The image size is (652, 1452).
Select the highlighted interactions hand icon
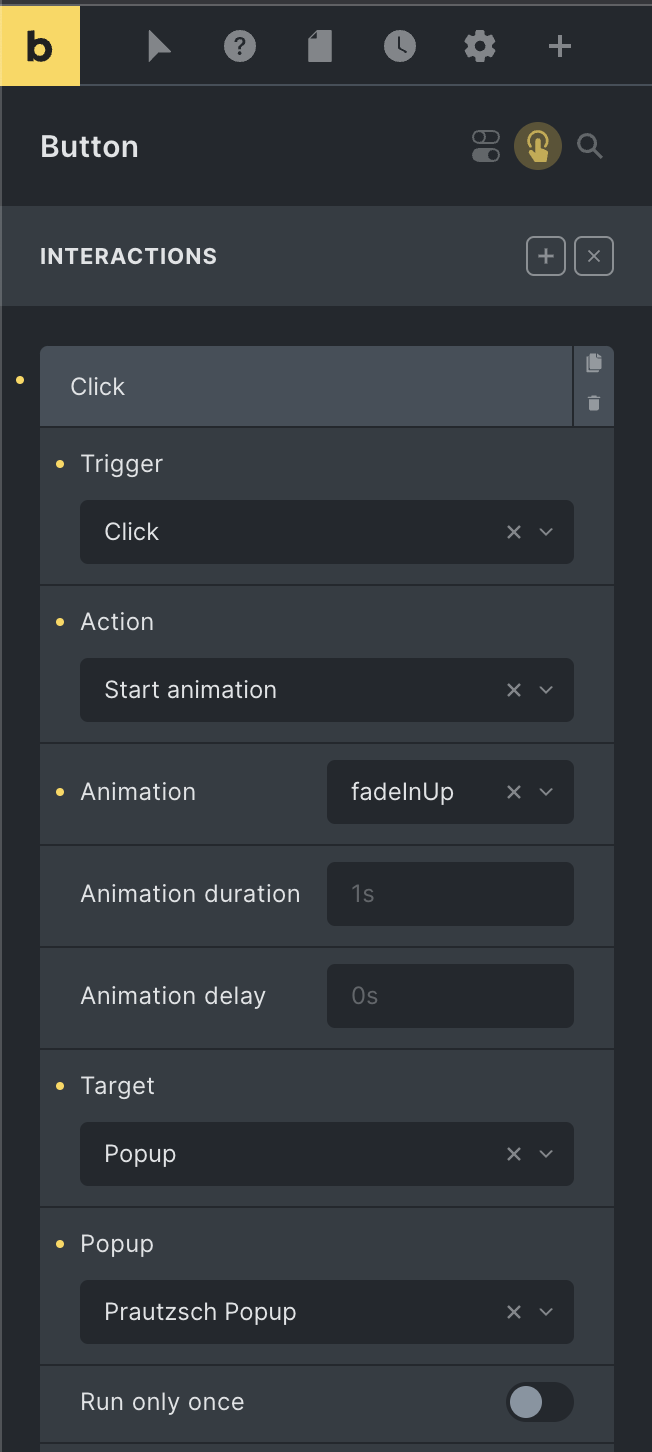(x=538, y=147)
